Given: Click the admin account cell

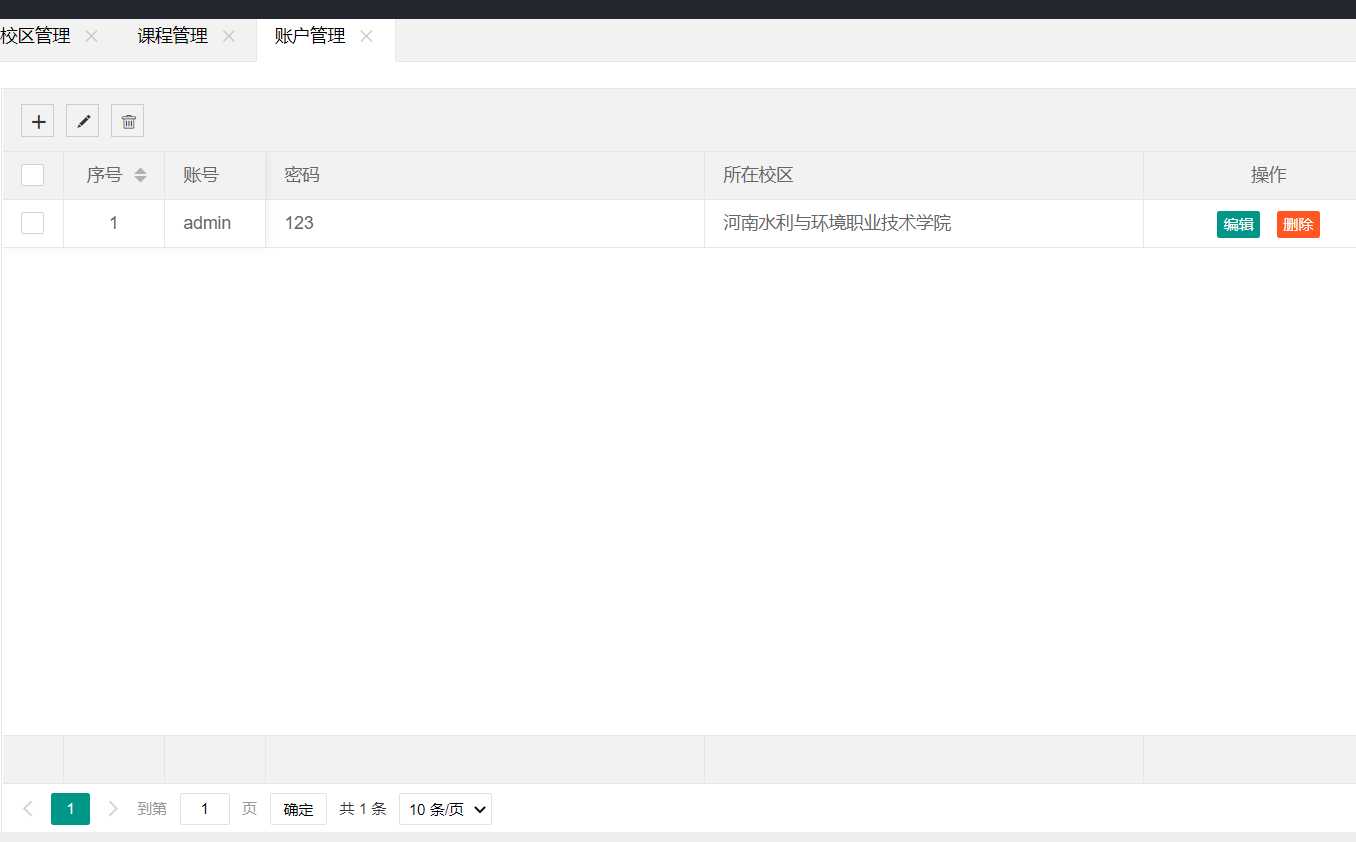Looking at the screenshot, I should 215,223.
